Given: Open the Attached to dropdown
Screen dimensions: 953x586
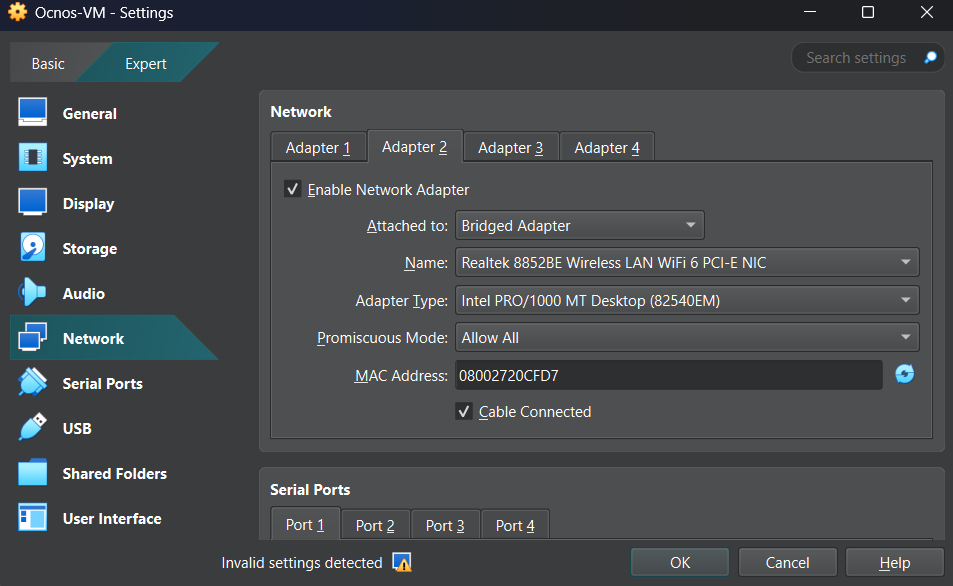Looking at the screenshot, I should (x=579, y=225).
